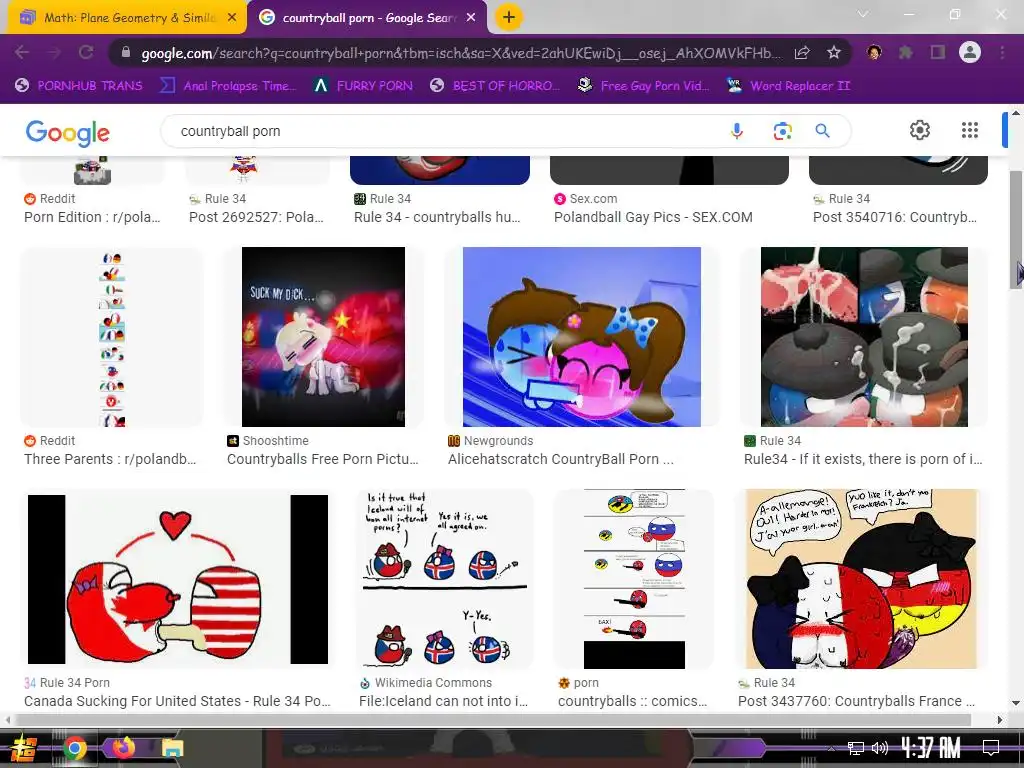The height and width of the screenshot is (768, 1024).
Task: Open the tab search chevron
Action: [x=863, y=14]
